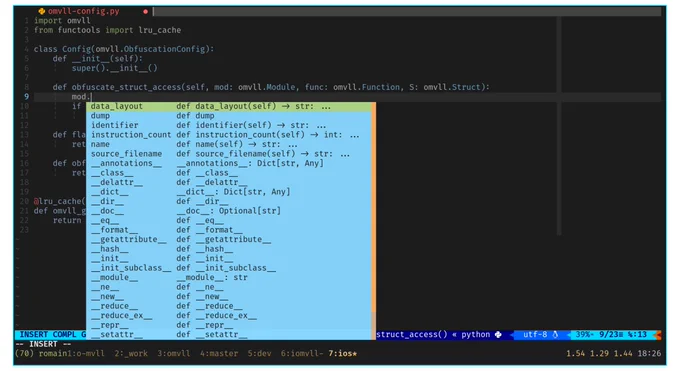Click the 'return' keyword on line 22
Screen dimensions: 680x371
pos(67,220)
